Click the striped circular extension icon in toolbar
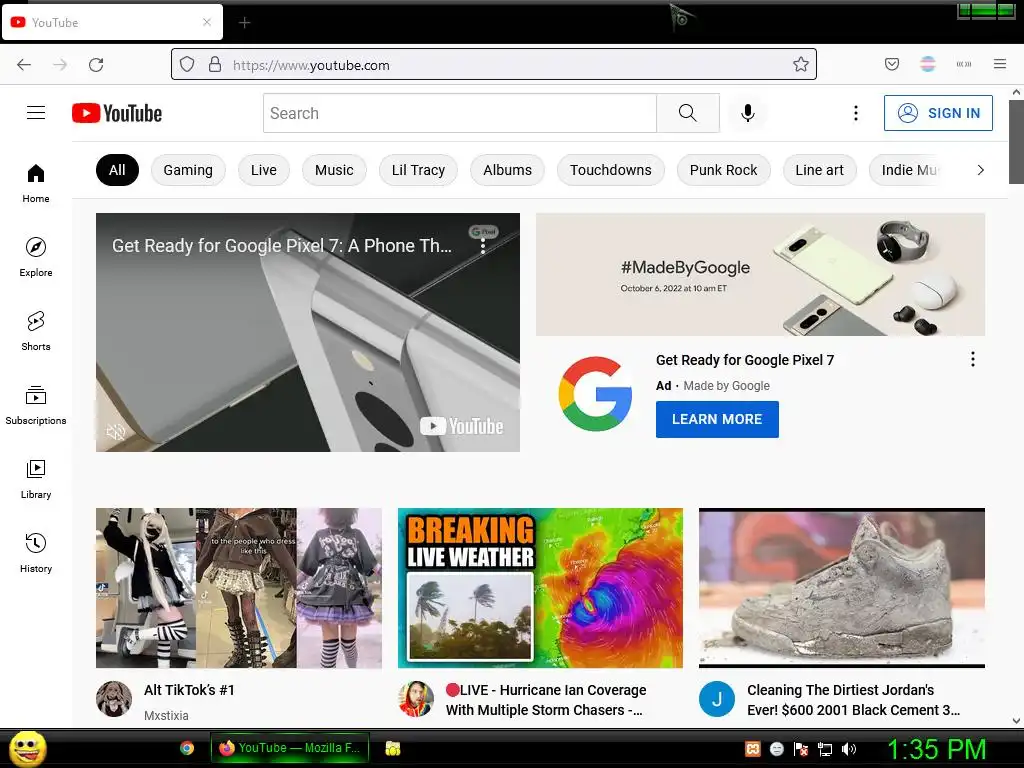The width and height of the screenshot is (1024, 768). pos(928,64)
